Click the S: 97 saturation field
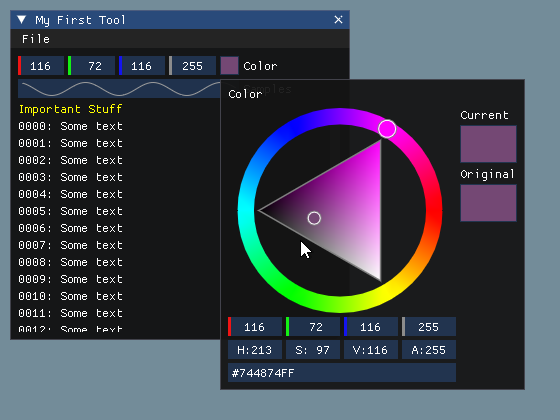The height and width of the screenshot is (420, 560). click(x=313, y=350)
